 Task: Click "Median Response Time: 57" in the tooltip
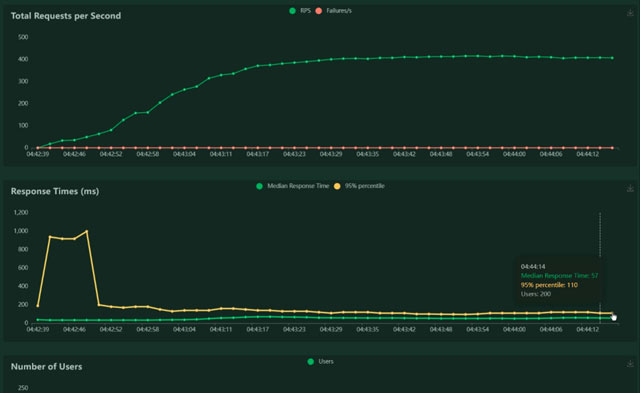click(x=559, y=276)
